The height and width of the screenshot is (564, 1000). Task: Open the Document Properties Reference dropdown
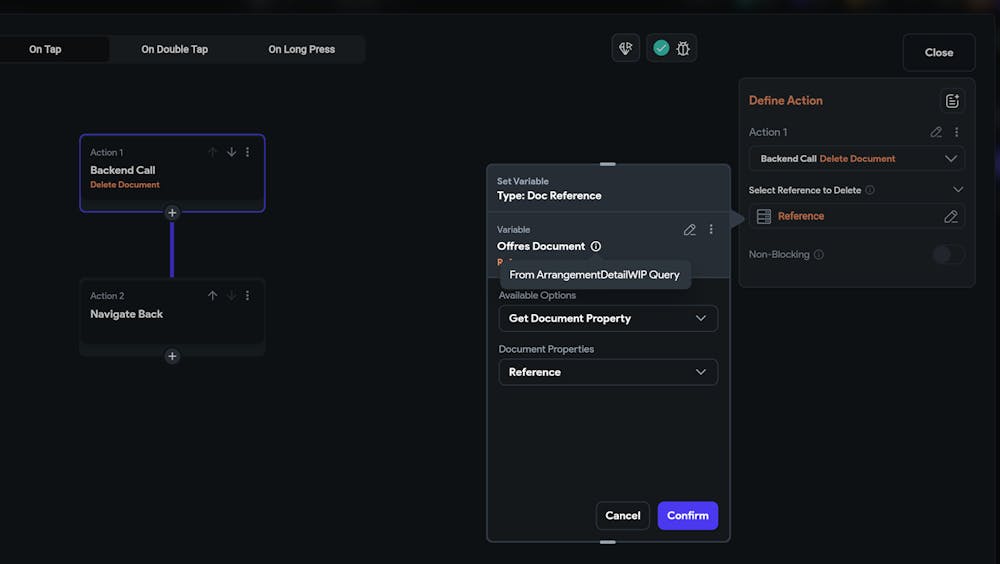click(x=608, y=372)
